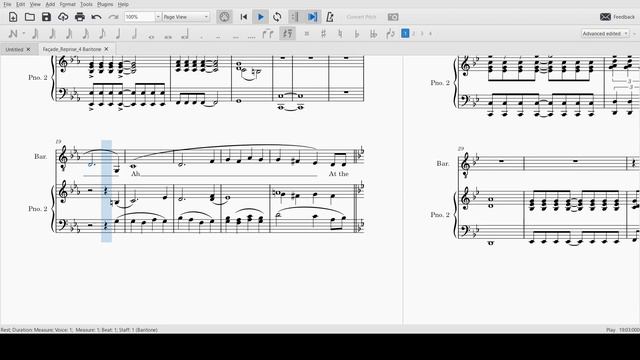Redo the last undone action

click(113, 17)
